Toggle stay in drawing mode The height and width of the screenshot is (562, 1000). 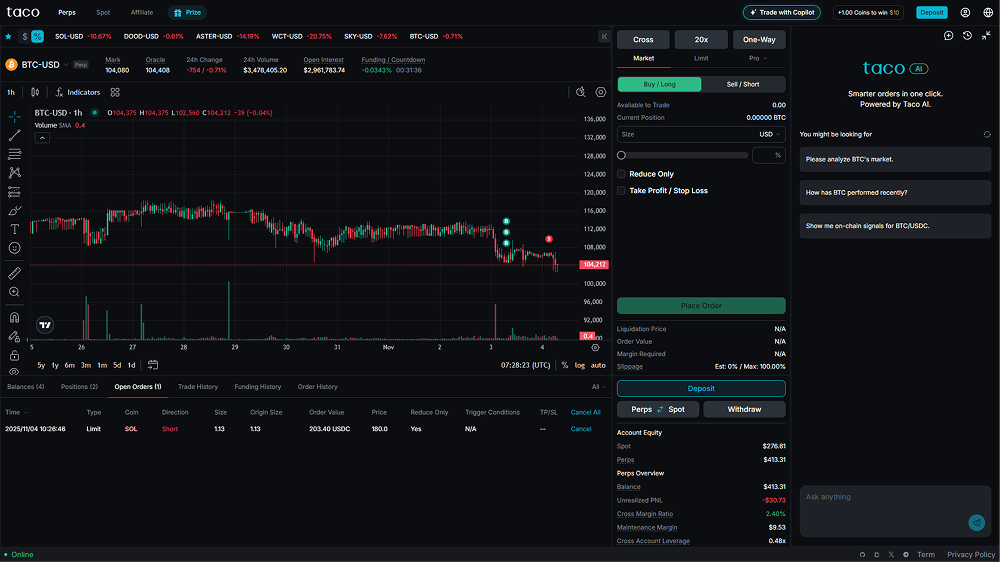click(x=14, y=336)
